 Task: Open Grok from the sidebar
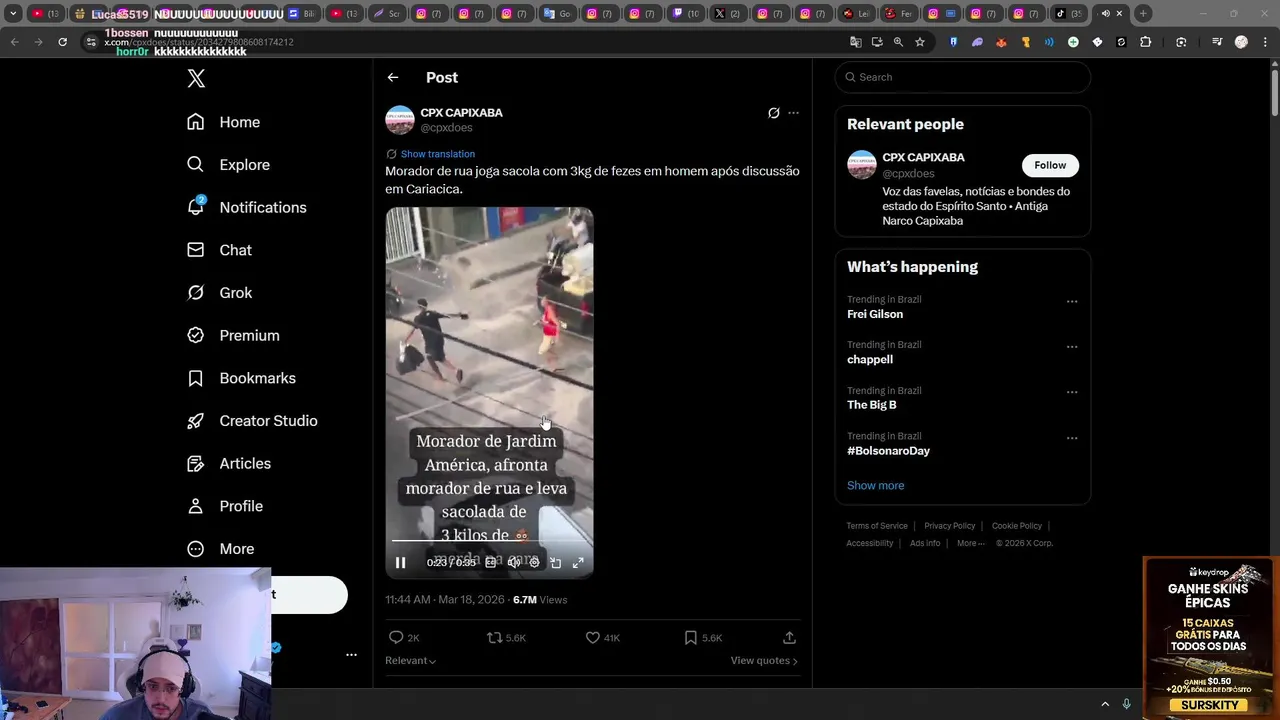point(219,293)
